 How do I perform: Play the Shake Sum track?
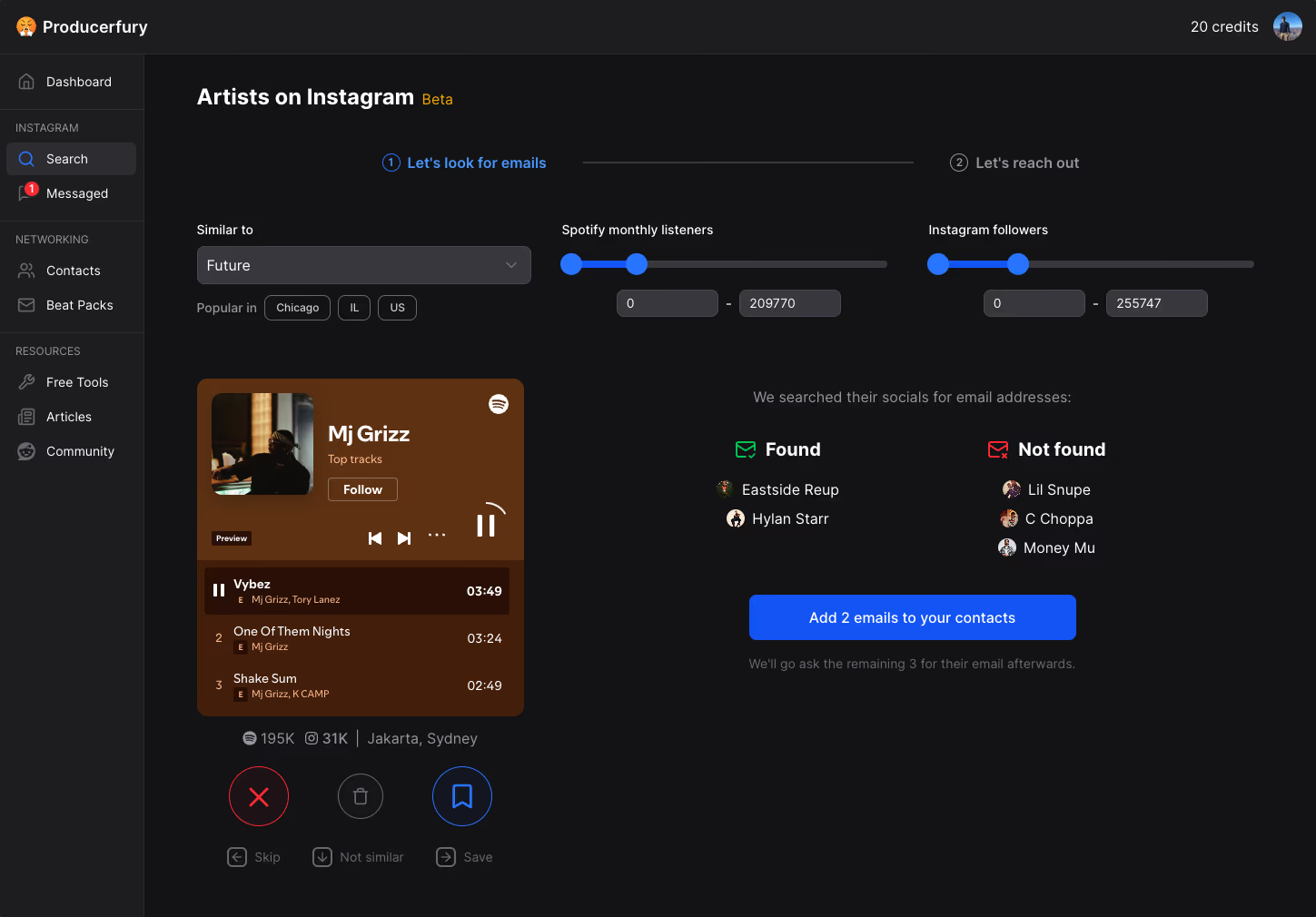(357, 685)
